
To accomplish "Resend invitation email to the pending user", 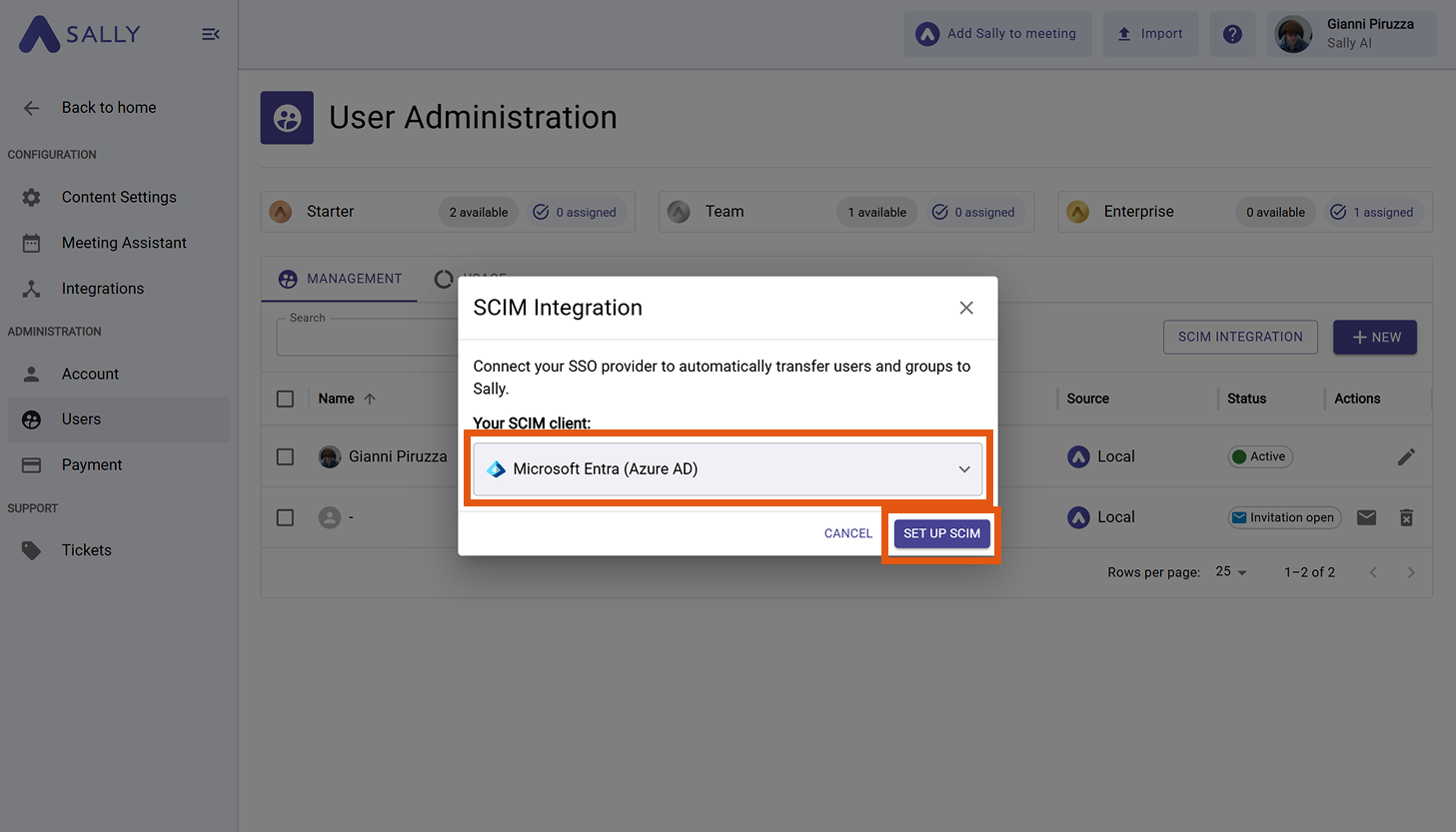I will 1366,517.
